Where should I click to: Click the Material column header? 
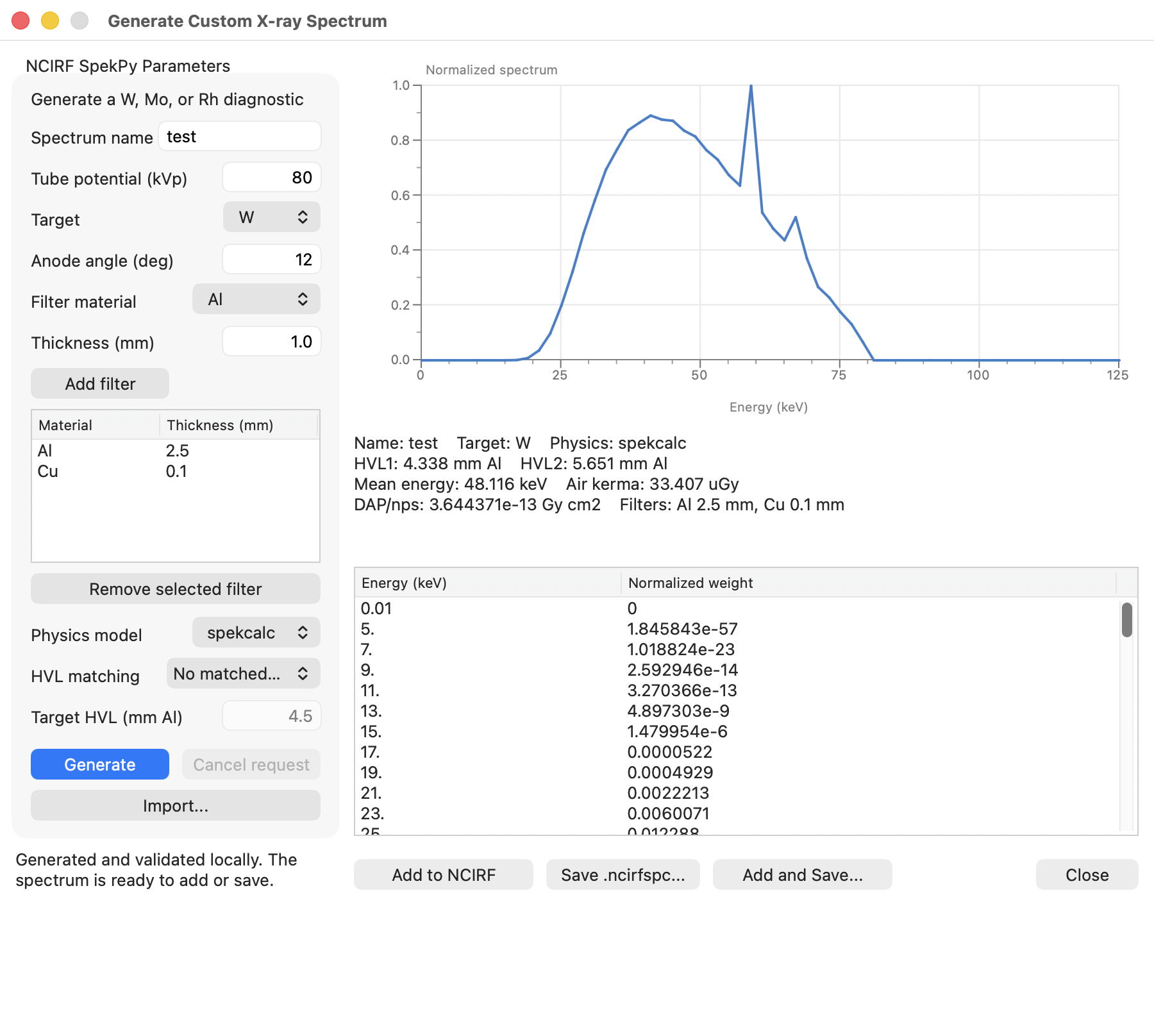coord(96,425)
